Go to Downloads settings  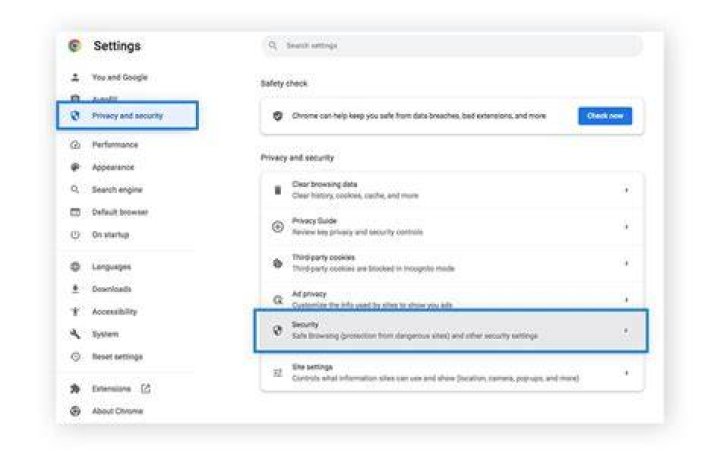click(x=112, y=289)
